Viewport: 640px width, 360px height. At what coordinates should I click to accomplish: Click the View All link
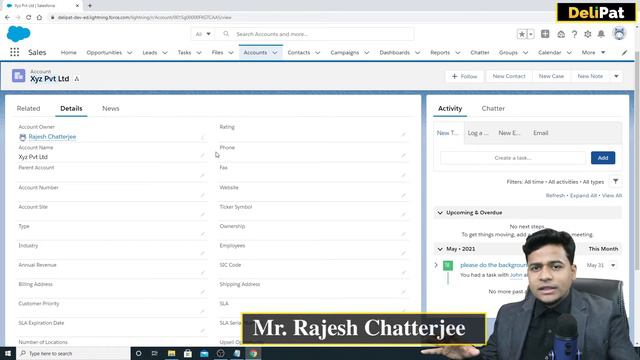pos(612,196)
